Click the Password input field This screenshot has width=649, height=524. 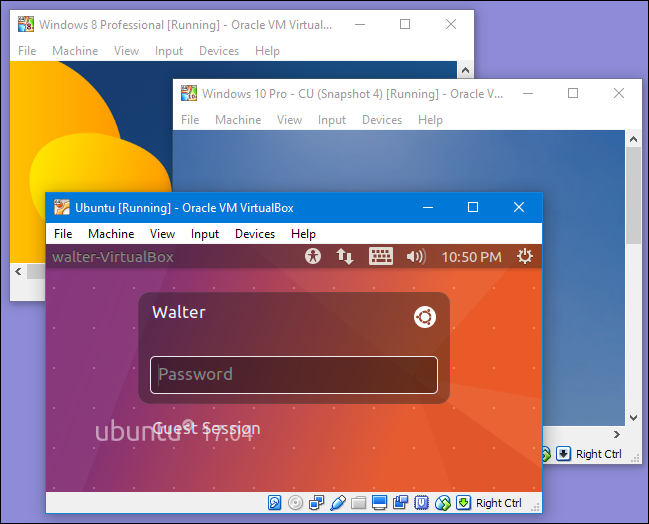(x=293, y=375)
